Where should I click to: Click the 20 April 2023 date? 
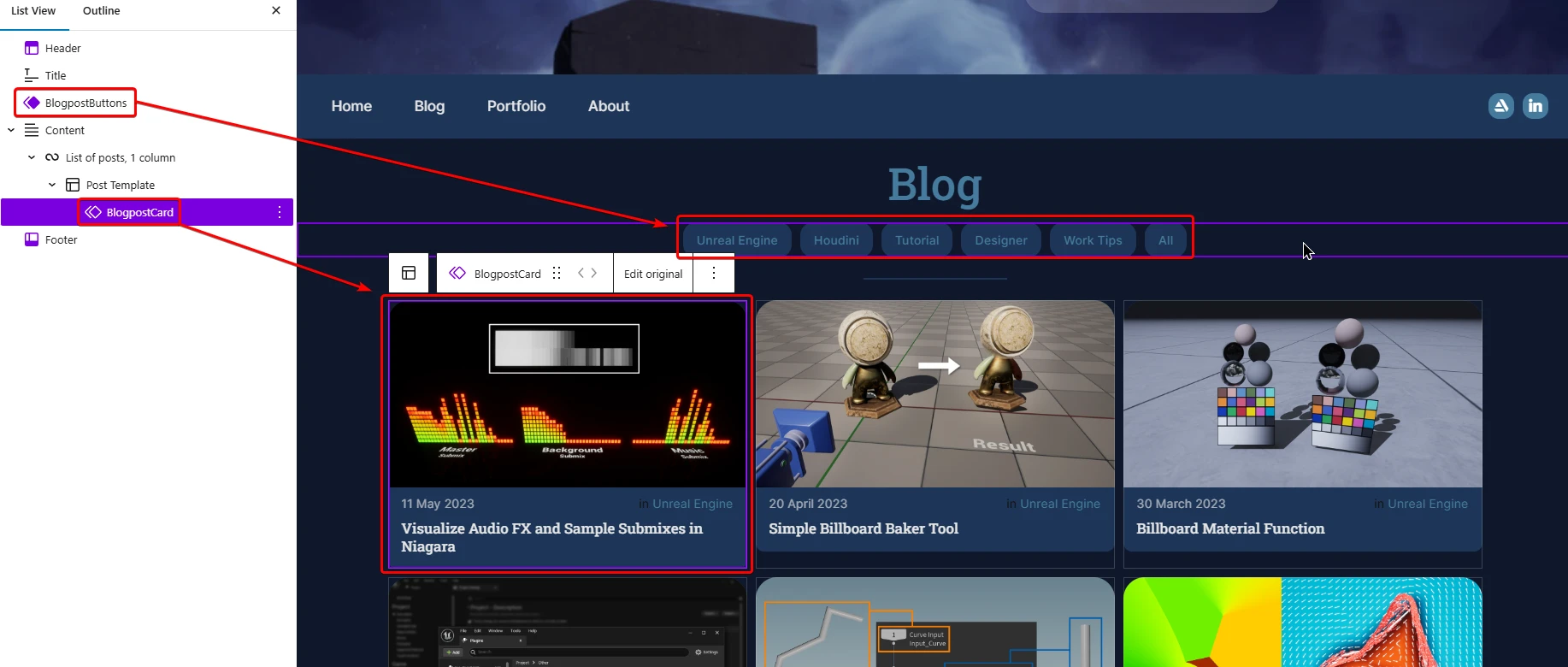(x=808, y=504)
